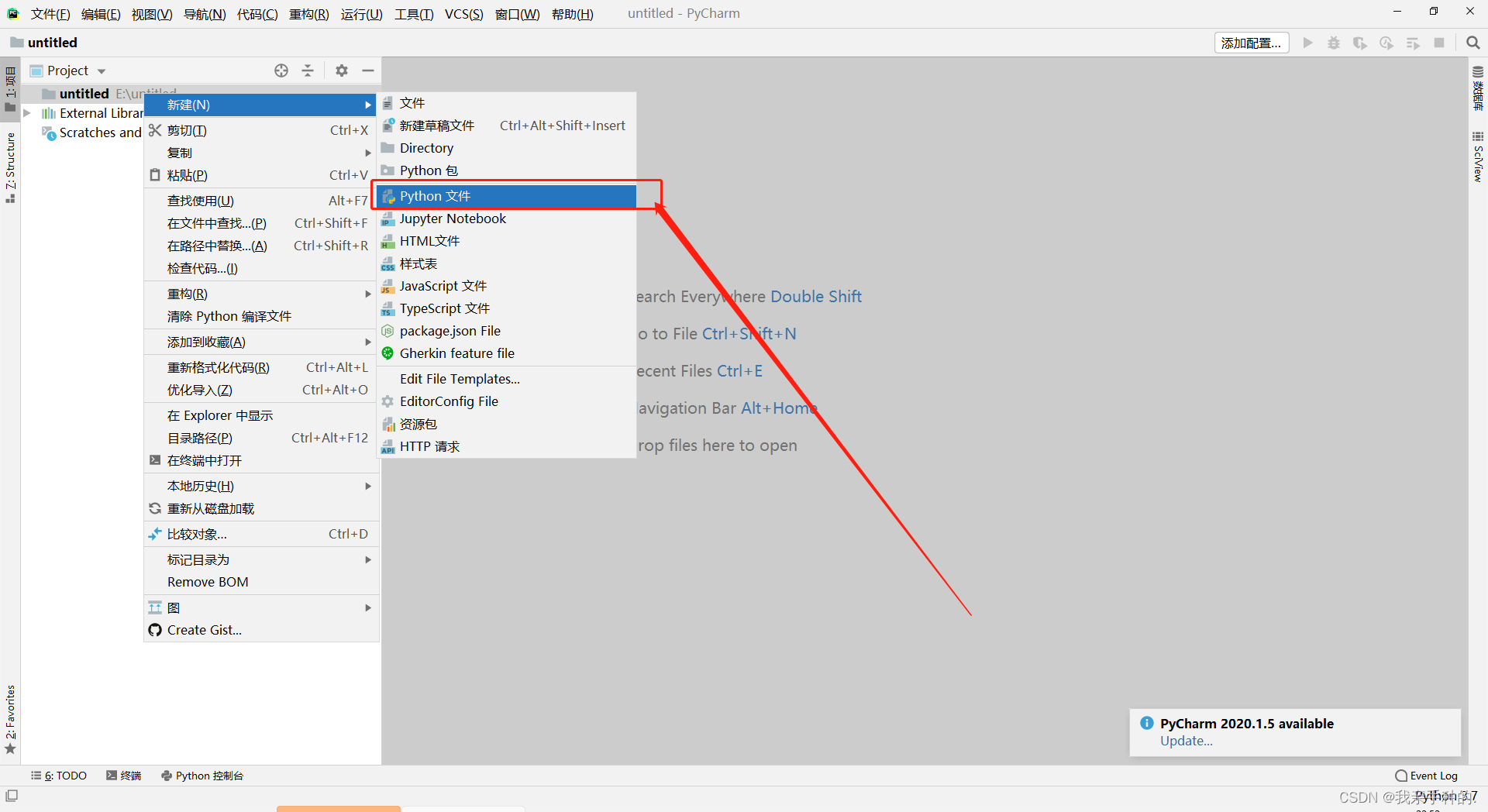
Task: Click Edit File Templates... entry
Action: [x=507, y=379]
